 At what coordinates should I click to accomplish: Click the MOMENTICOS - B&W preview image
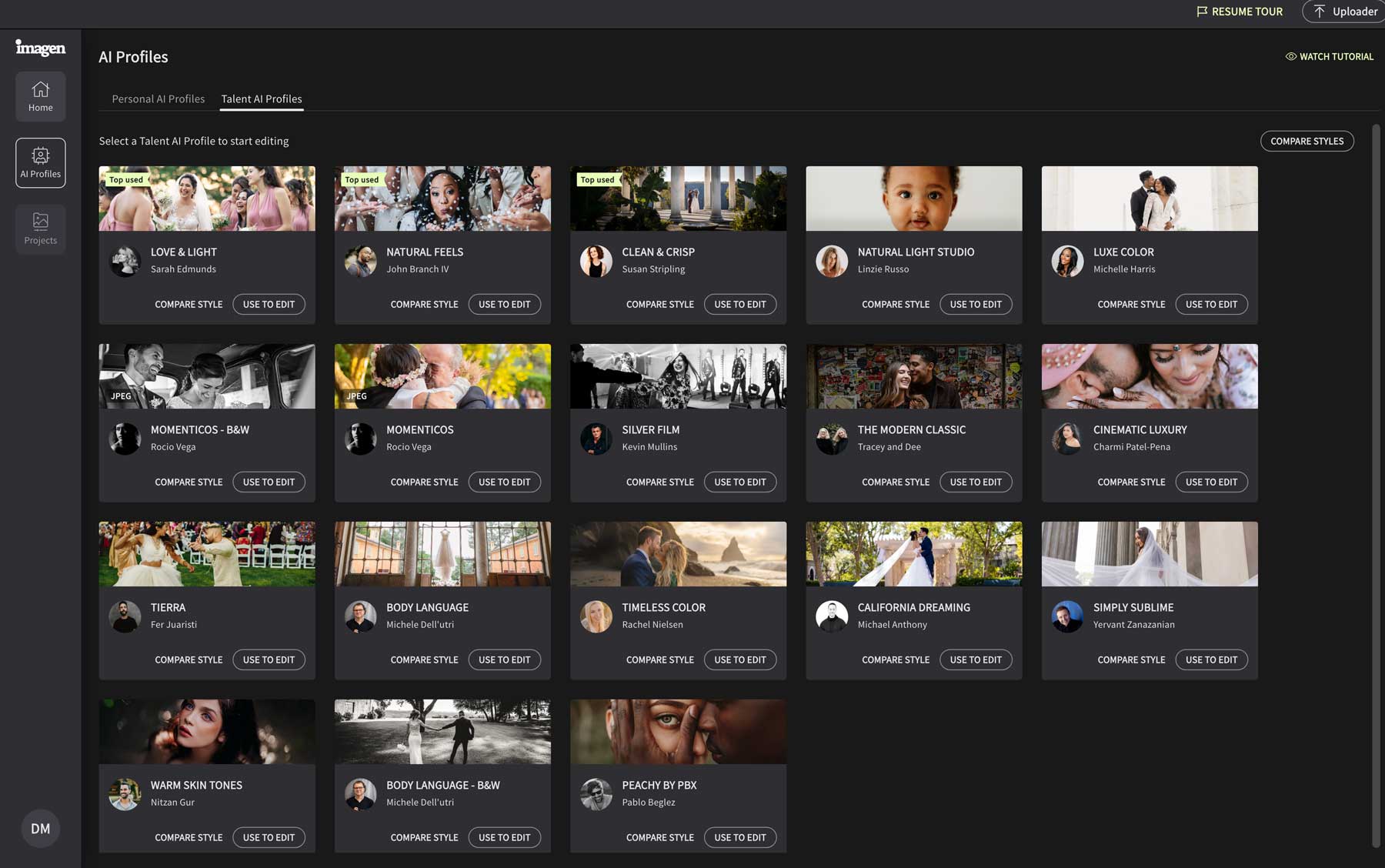pos(206,376)
